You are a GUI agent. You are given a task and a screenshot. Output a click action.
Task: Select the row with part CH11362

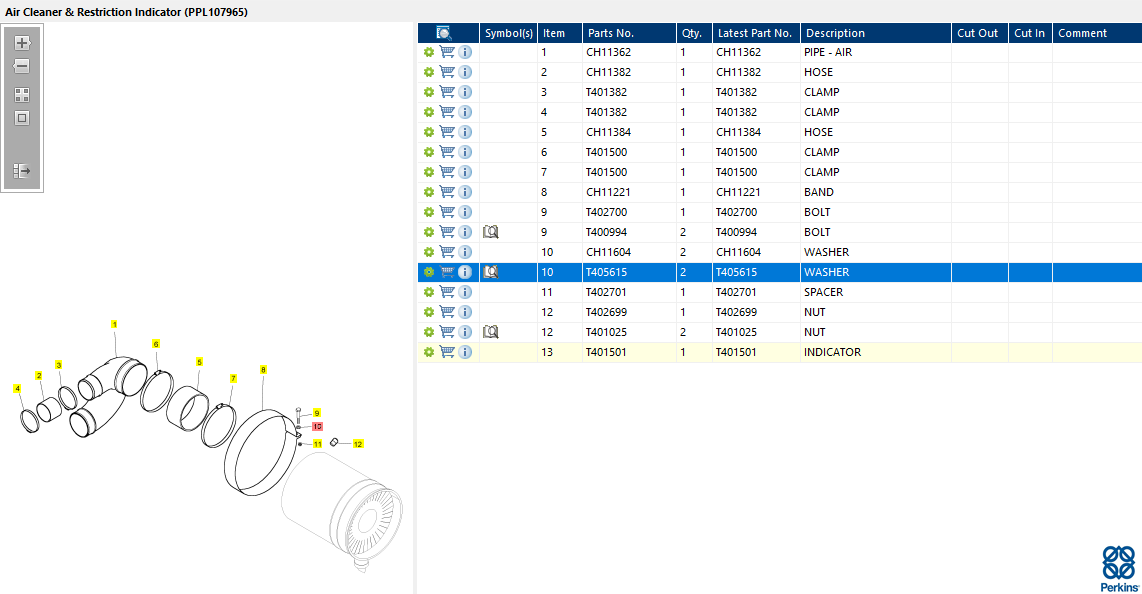779,52
